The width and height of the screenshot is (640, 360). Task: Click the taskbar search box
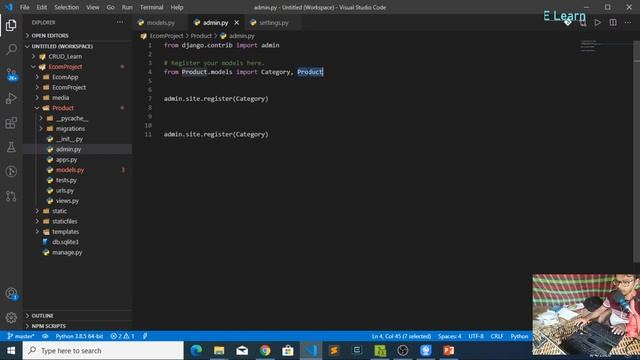pos(103,351)
